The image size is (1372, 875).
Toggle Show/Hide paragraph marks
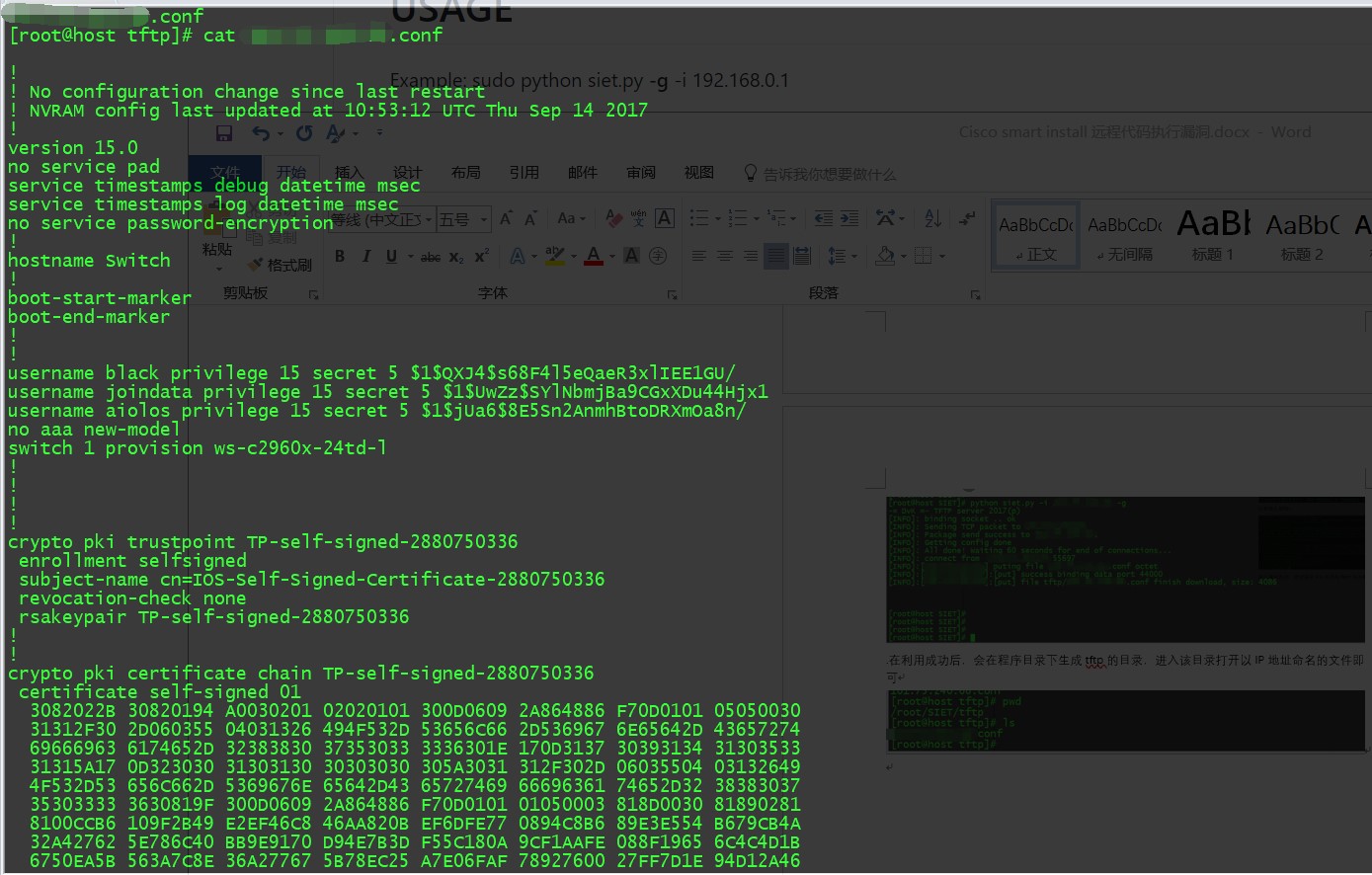pos(968,218)
